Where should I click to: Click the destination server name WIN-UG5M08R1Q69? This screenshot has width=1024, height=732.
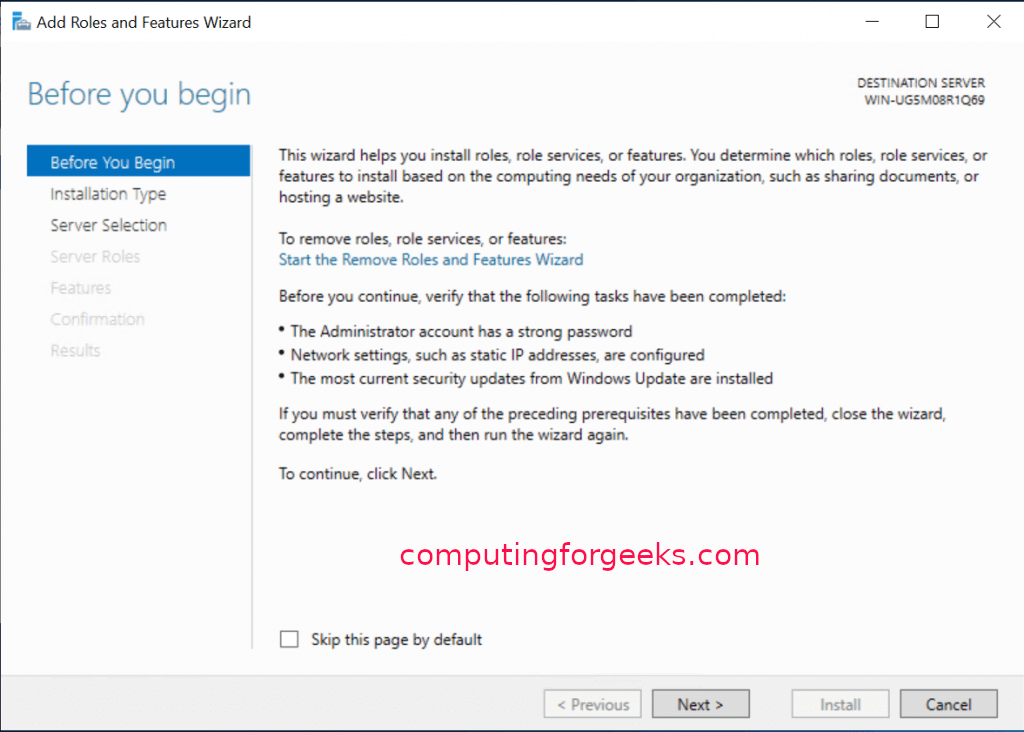(924, 100)
